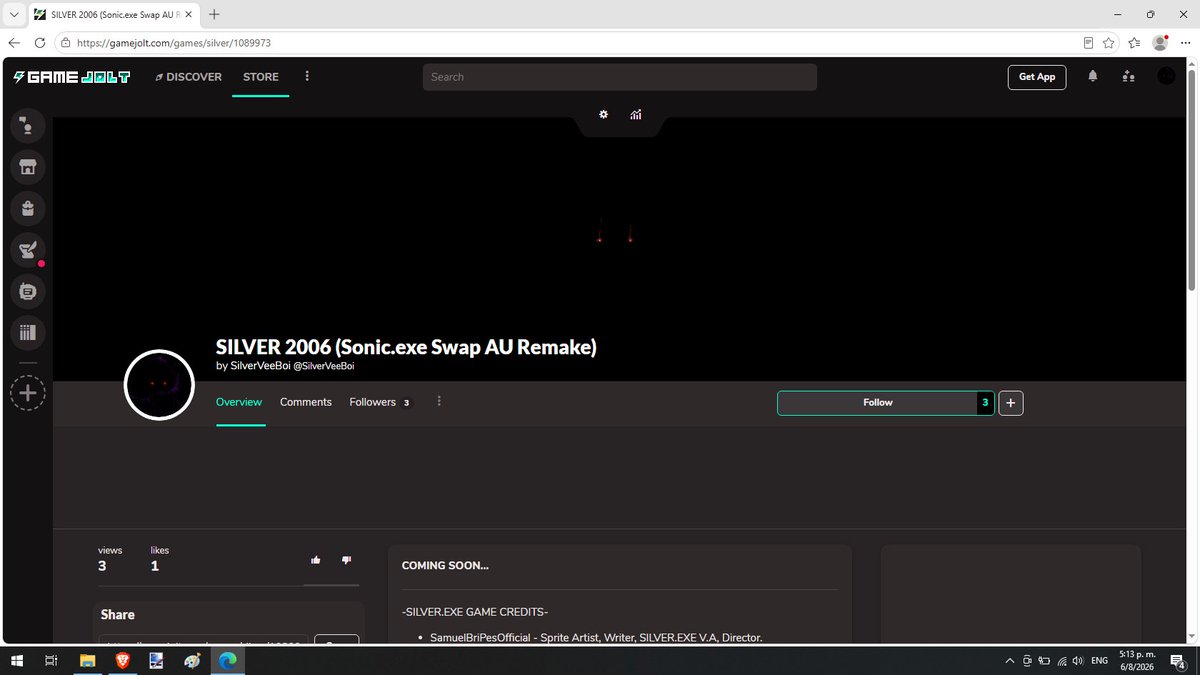This screenshot has height=675, width=1200.
Task: Open File Explorer from the taskbar
Action: click(87, 660)
